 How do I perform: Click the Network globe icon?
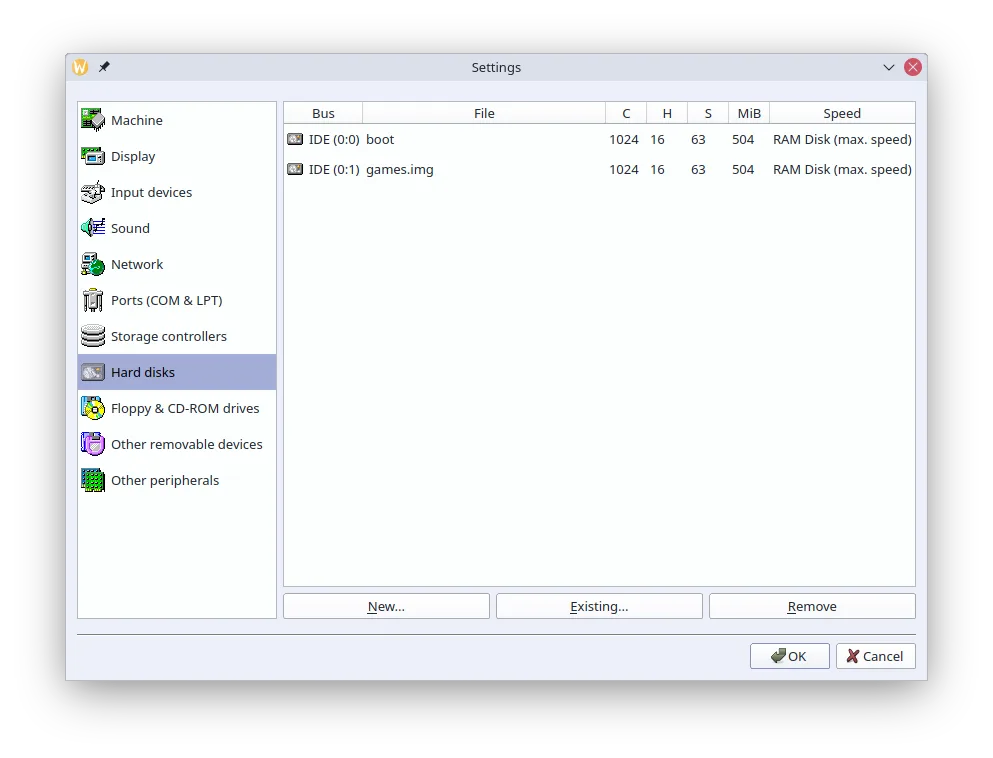point(93,264)
